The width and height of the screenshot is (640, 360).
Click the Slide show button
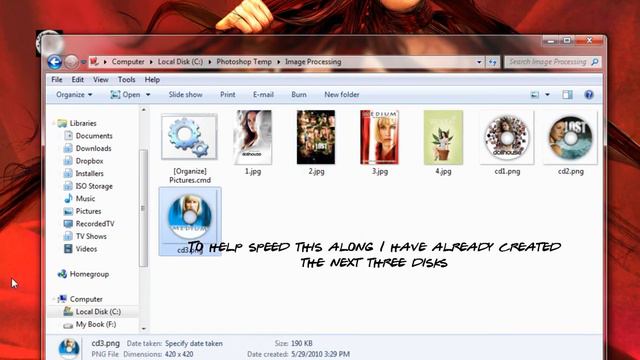(x=185, y=95)
